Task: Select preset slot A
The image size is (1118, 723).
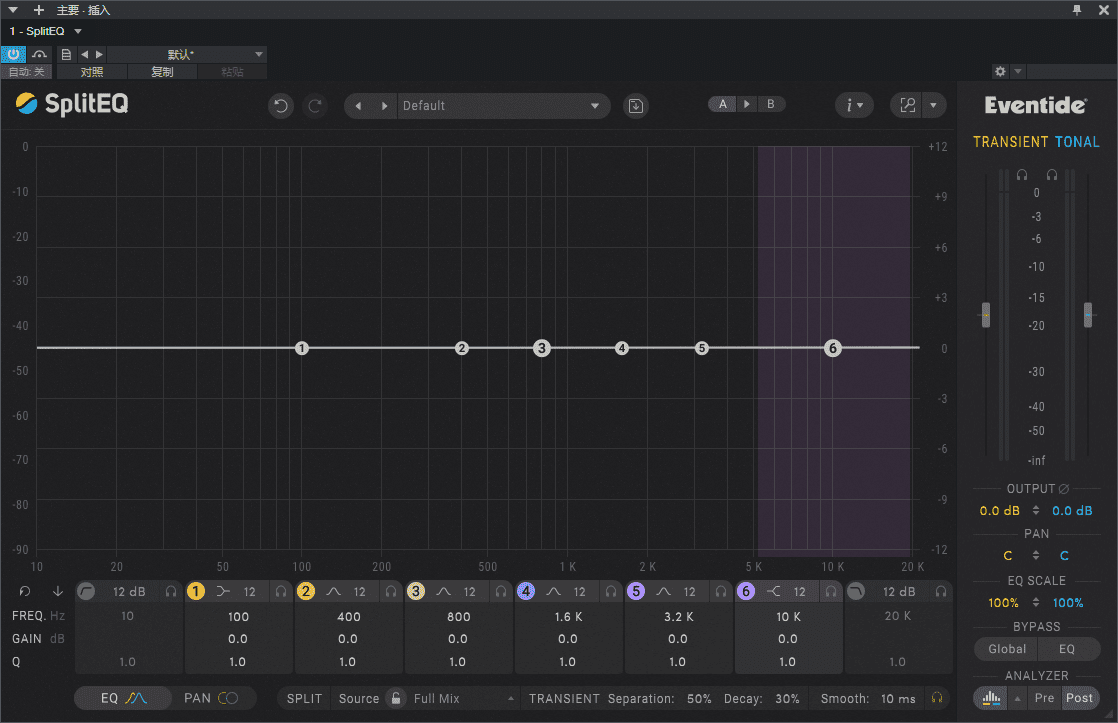Action: [x=723, y=104]
